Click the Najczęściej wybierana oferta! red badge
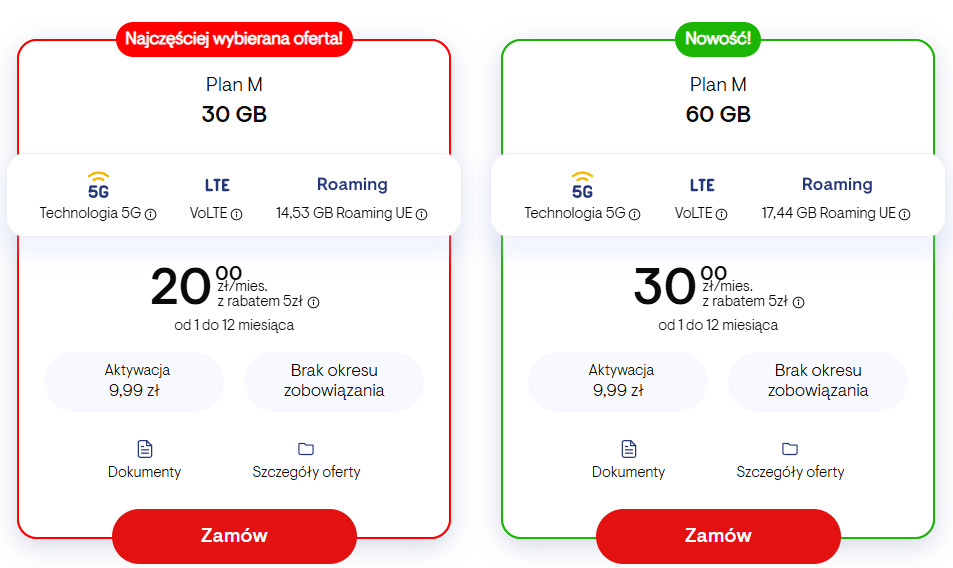The height and width of the screenshot is (568, 953). [x=234, y=40]
